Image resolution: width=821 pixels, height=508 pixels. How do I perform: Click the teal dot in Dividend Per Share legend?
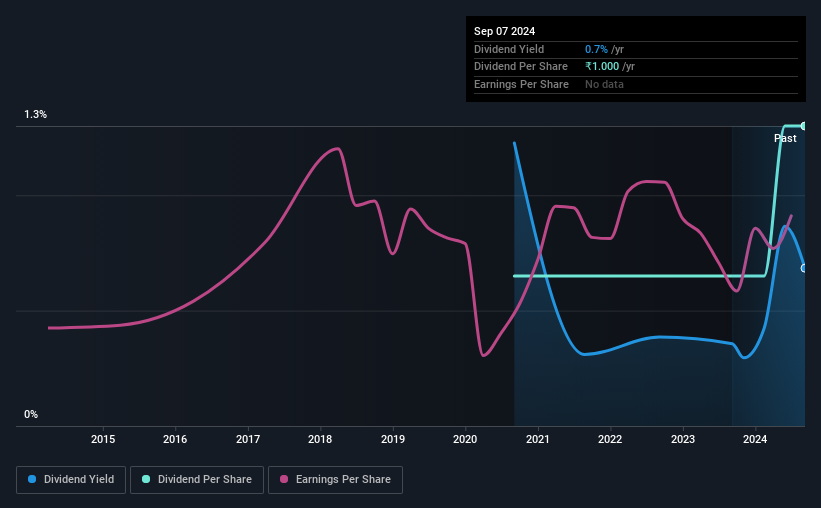point(146,480)
